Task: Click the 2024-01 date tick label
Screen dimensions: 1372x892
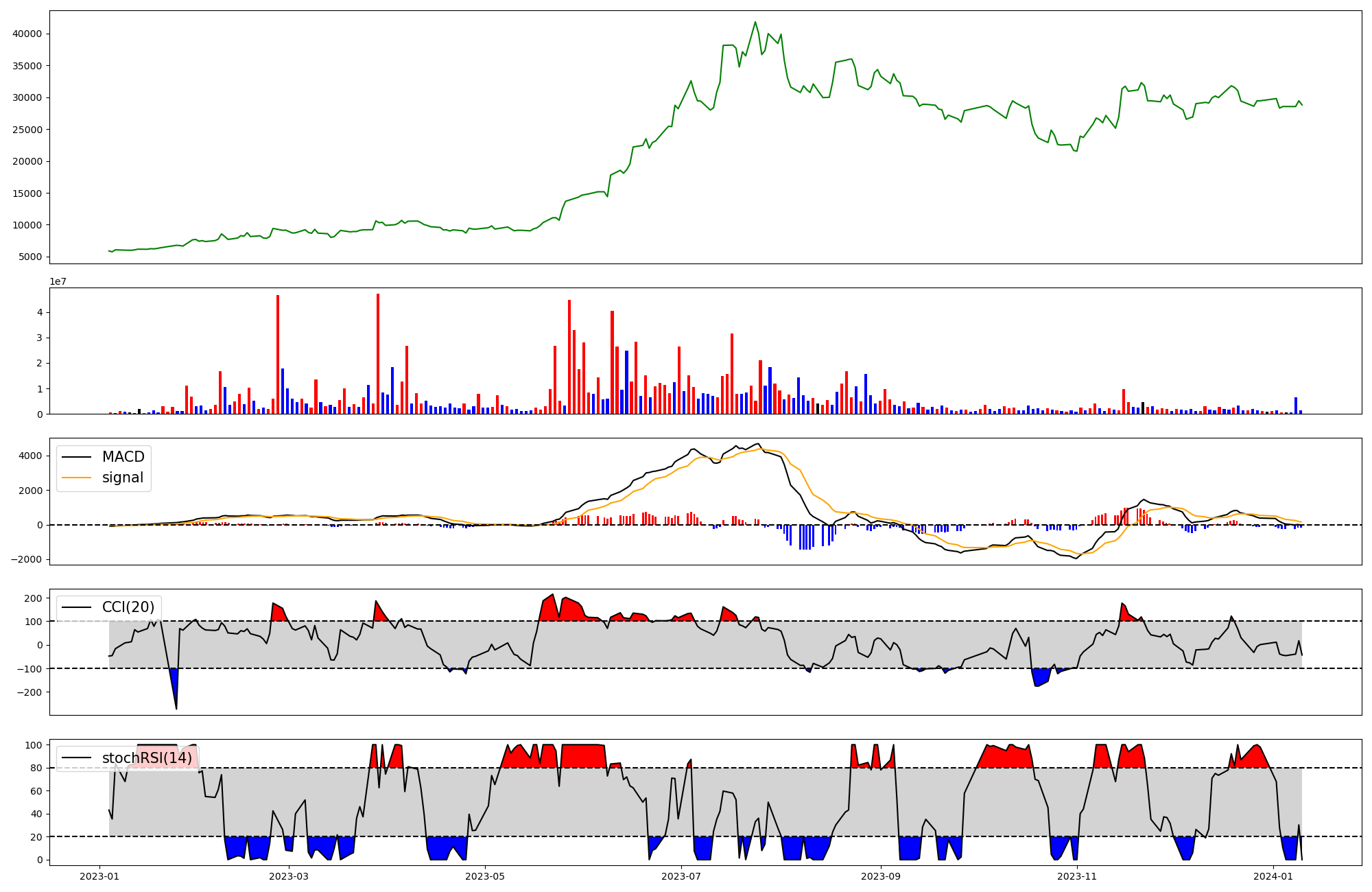Action: coord(1273,876)
